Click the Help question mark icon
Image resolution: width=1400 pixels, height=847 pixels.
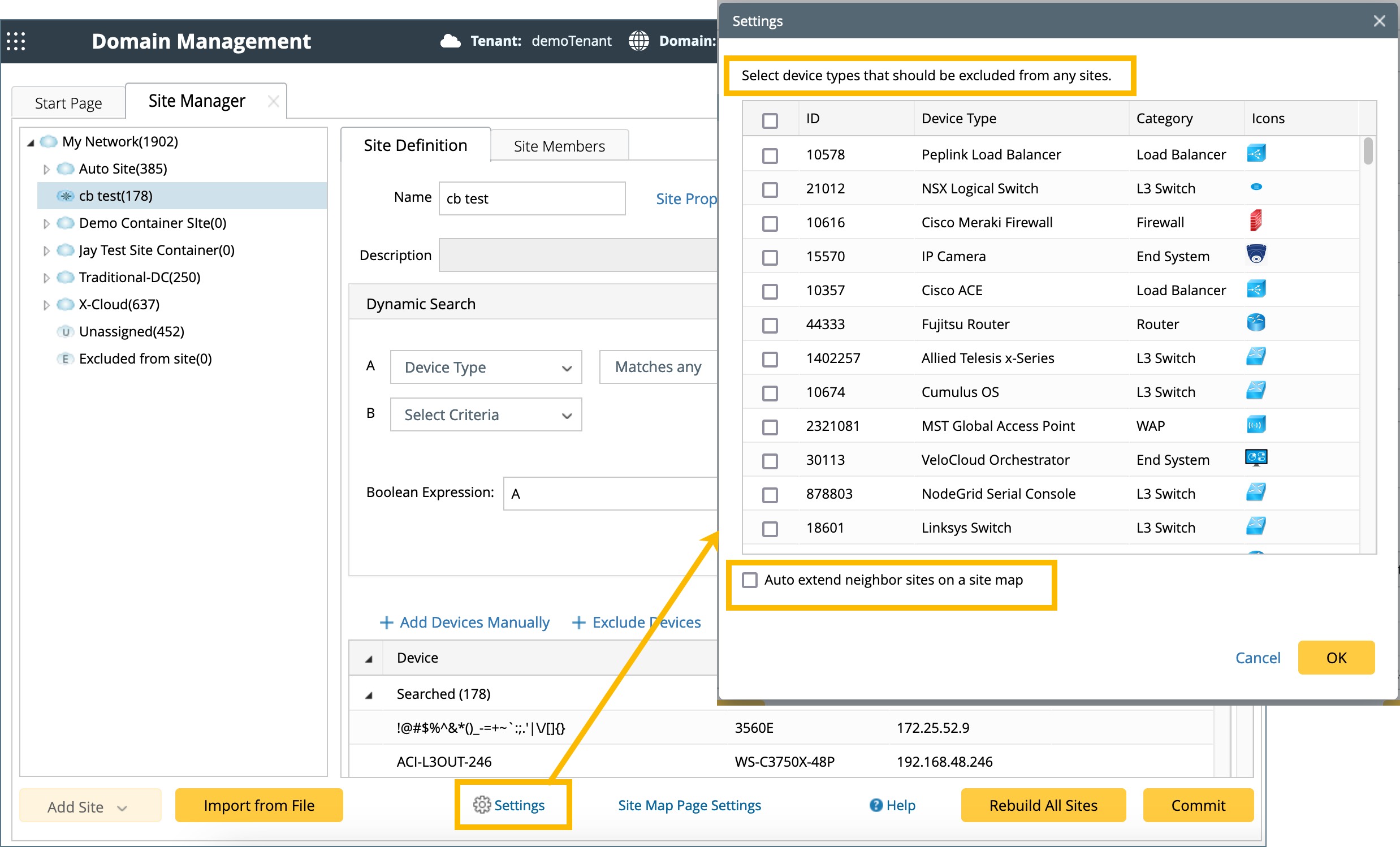pyautogui.click(x=876, y=805)
